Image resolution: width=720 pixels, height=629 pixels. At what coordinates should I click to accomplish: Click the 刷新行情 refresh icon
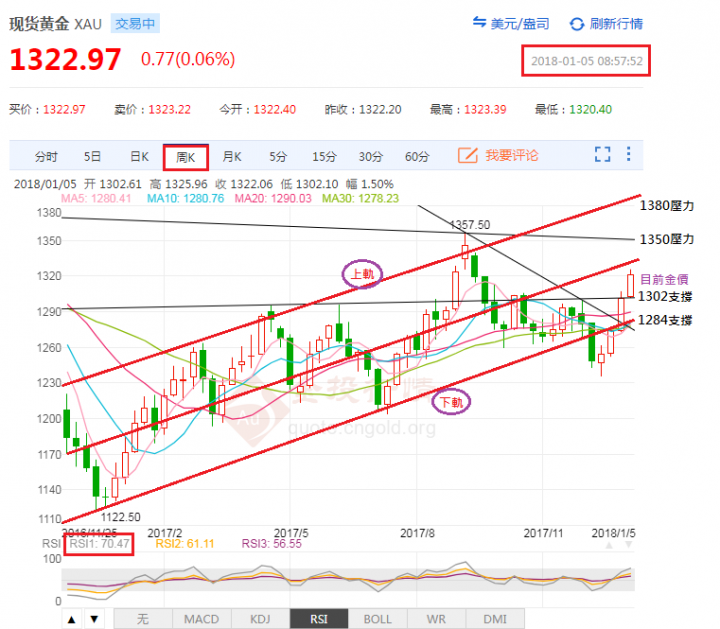point(577,24)
